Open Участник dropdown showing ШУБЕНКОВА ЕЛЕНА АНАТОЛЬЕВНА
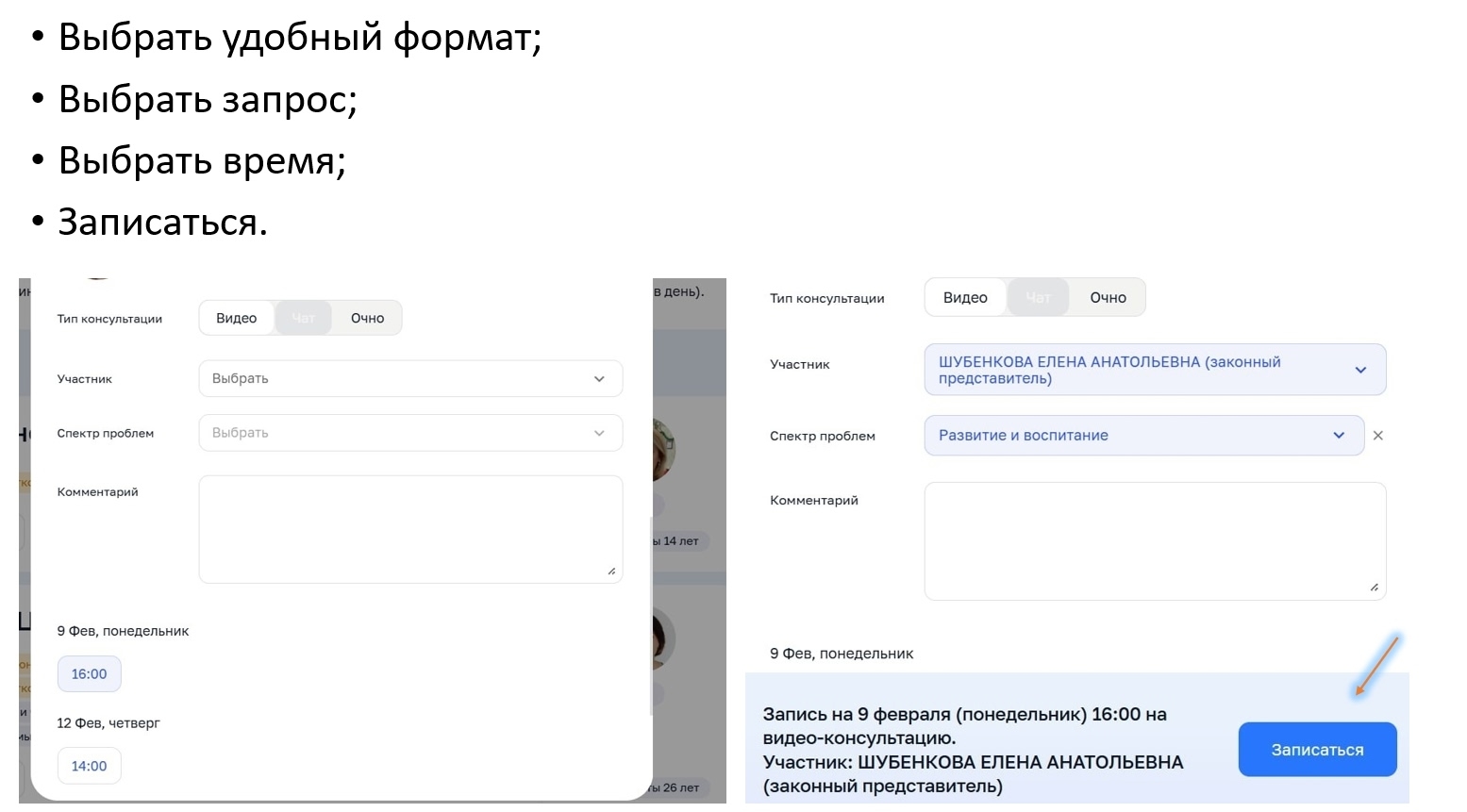The width and height of the screenshot is (1467, 812). (x=1155, y=370)
